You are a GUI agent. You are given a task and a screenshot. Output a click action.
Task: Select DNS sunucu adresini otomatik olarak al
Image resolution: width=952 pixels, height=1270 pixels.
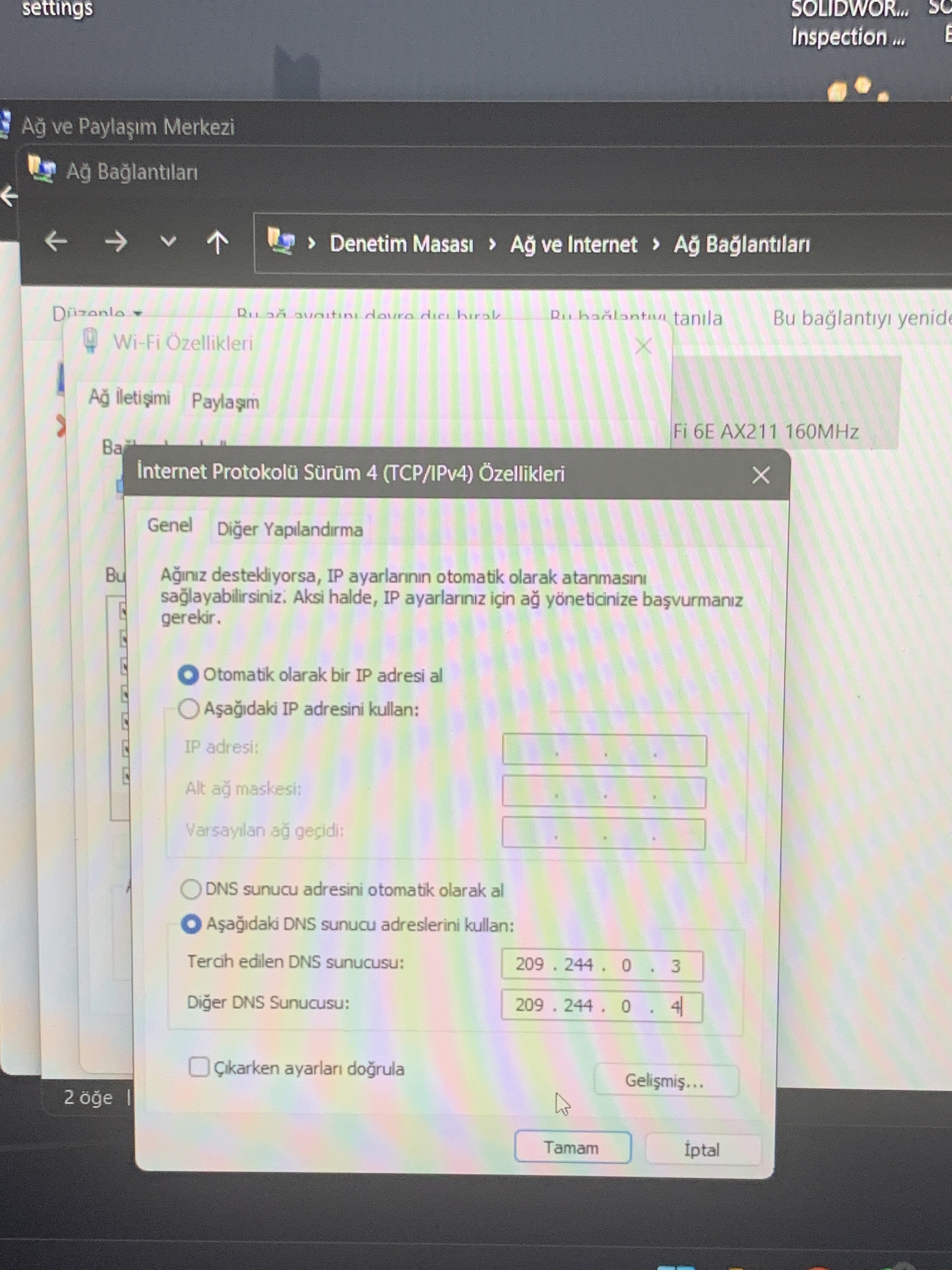[190, 889]
